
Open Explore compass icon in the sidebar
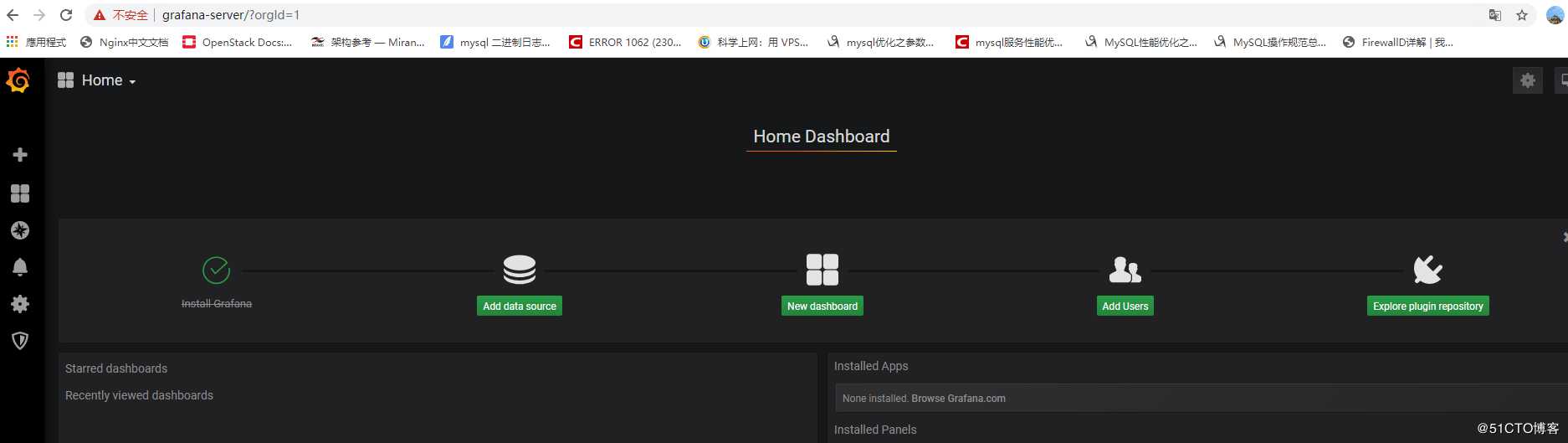coord(20,230)
